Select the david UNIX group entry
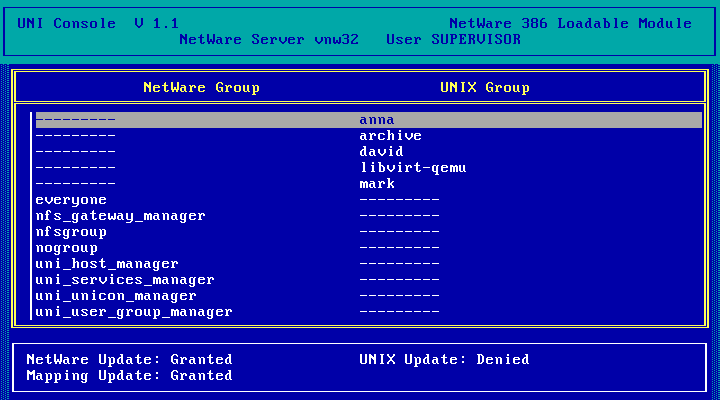The image size is (720, 400). (369, 152)
